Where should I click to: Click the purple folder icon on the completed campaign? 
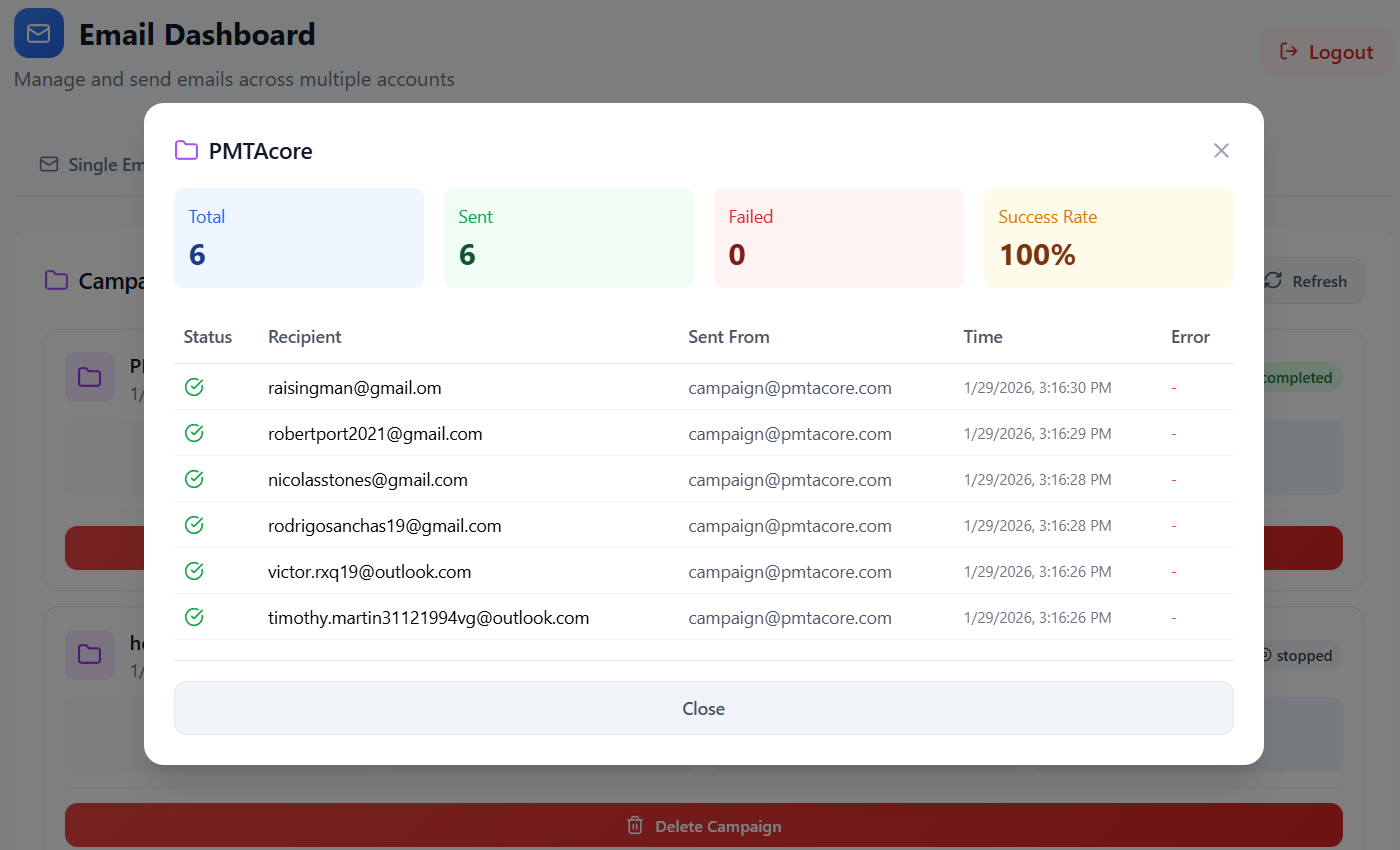coord(89,377)
